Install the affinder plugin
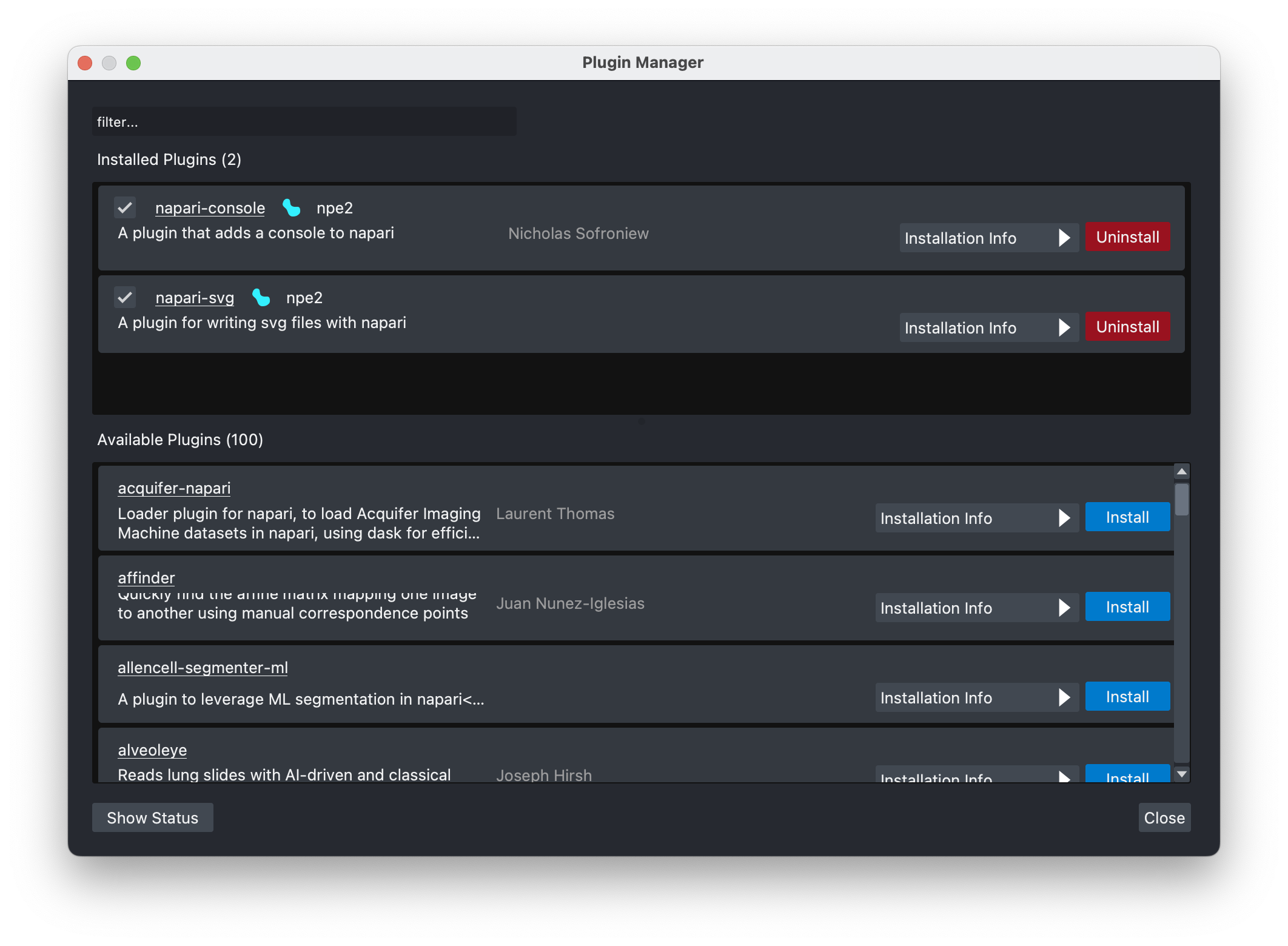Viewport: 1288px width, 946px height. tap(1127, 606)
